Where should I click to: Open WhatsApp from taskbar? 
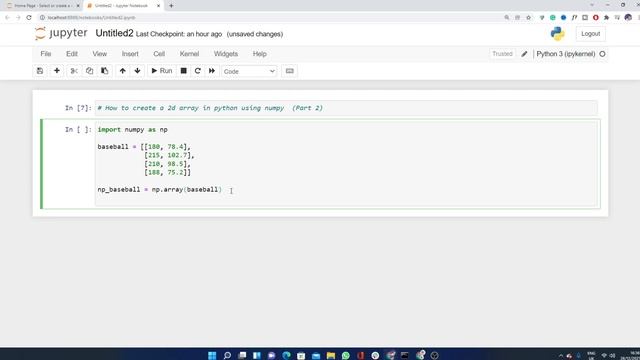tap(346, 355)
